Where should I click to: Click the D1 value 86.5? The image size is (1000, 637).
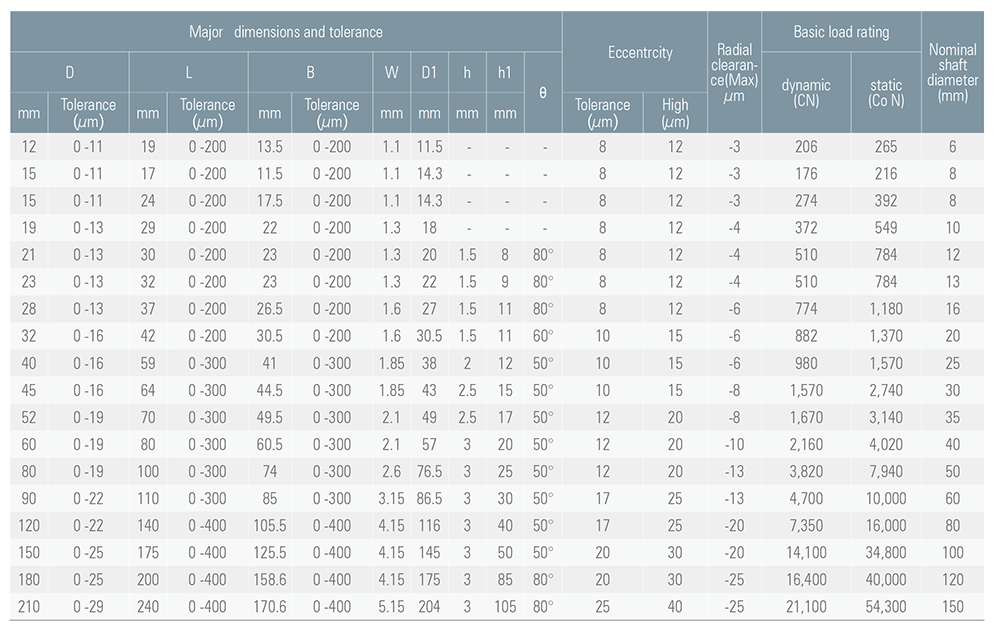[x=429, y=498]
